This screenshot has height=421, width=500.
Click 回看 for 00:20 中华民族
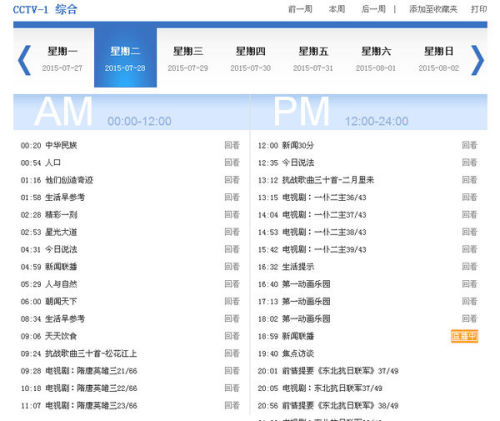click(x=232, y=145)
